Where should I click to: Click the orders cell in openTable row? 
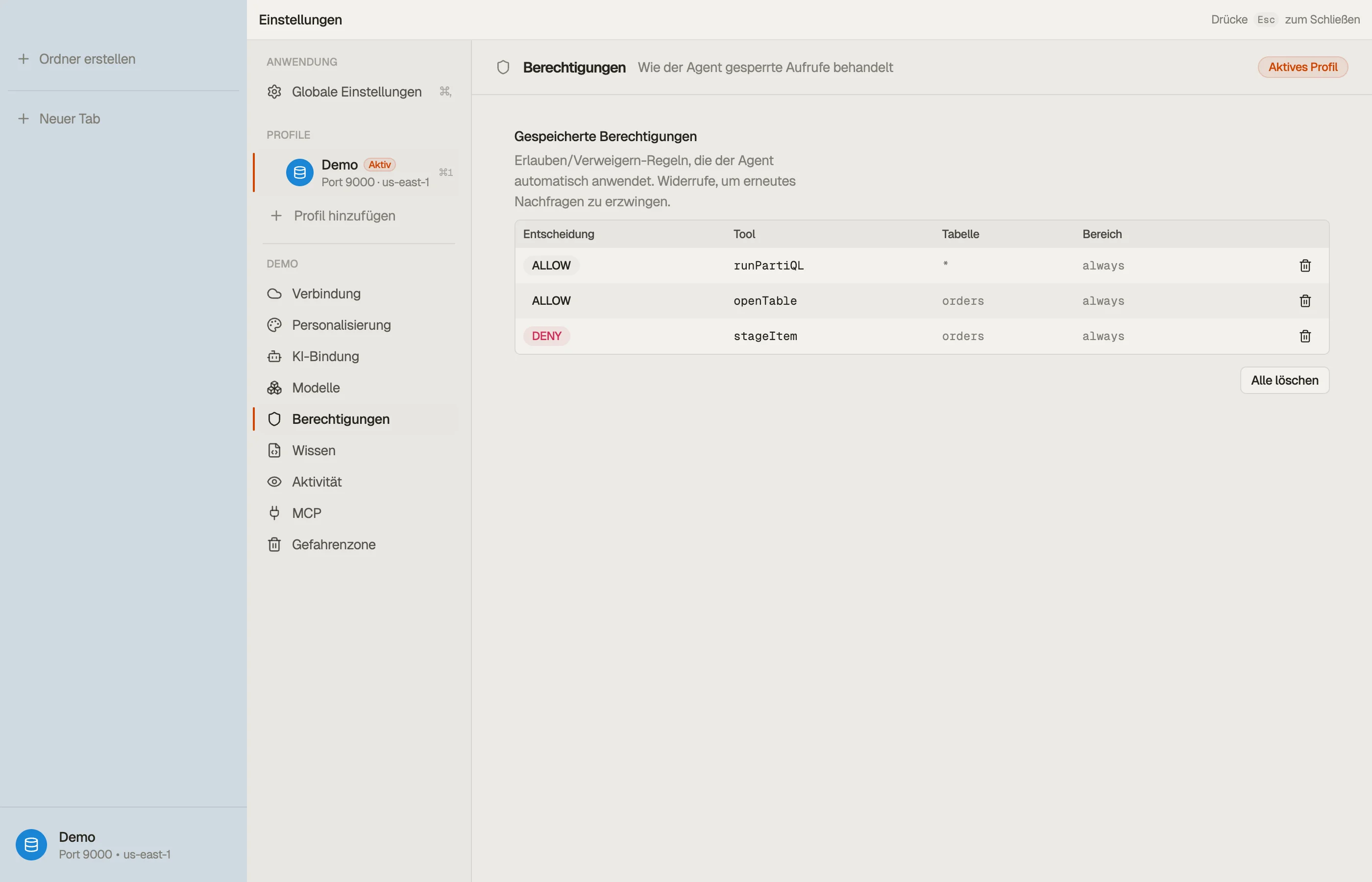point(962,301)
